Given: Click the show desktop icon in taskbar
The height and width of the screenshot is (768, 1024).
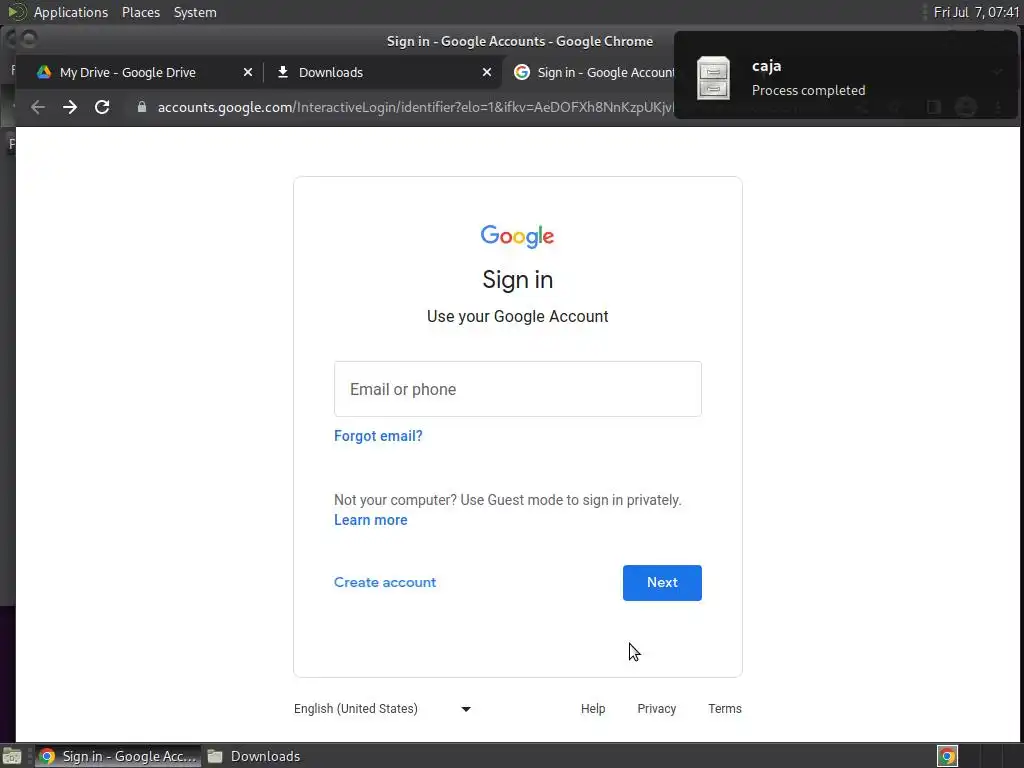Looking at the screenshot, I should pos(12,756).
